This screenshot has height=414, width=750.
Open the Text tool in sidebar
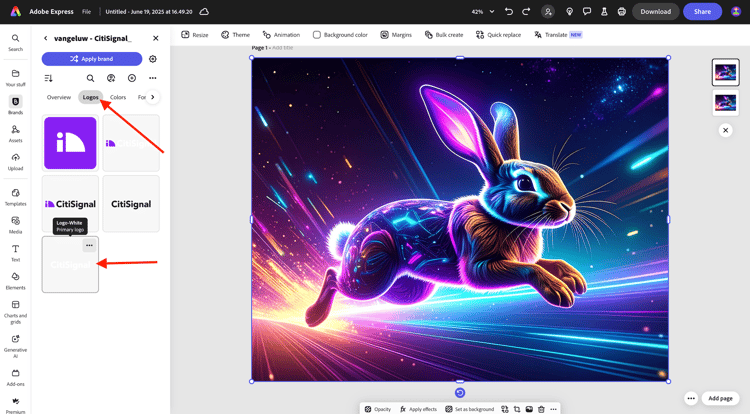pos(15,247)
